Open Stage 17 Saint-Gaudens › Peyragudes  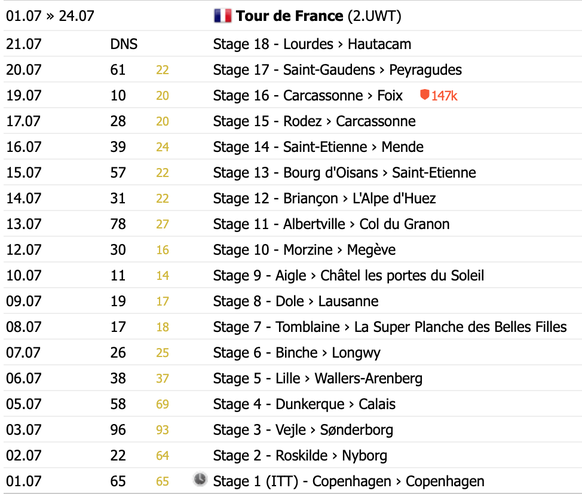pyautogui.click(x=337, y=70)
